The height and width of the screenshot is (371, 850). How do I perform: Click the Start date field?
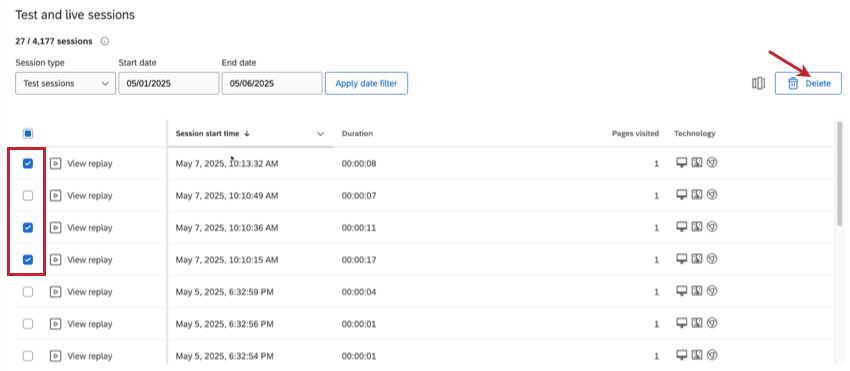click(x=169, y=84)
